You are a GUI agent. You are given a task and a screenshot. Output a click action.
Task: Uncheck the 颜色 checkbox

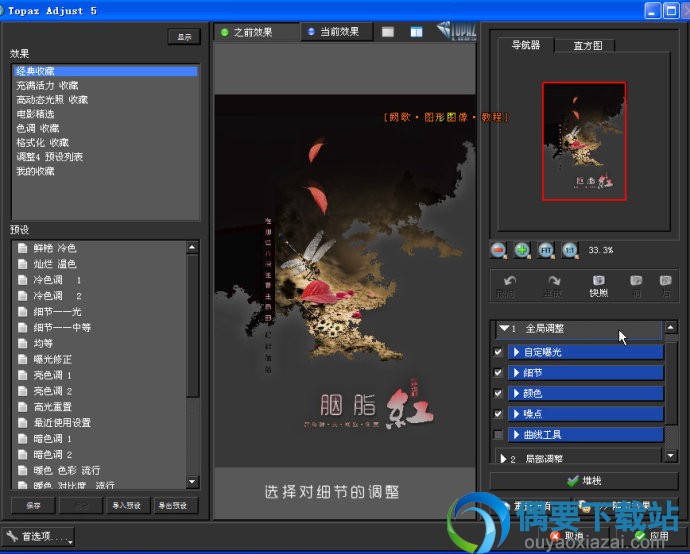click(498, 393)
